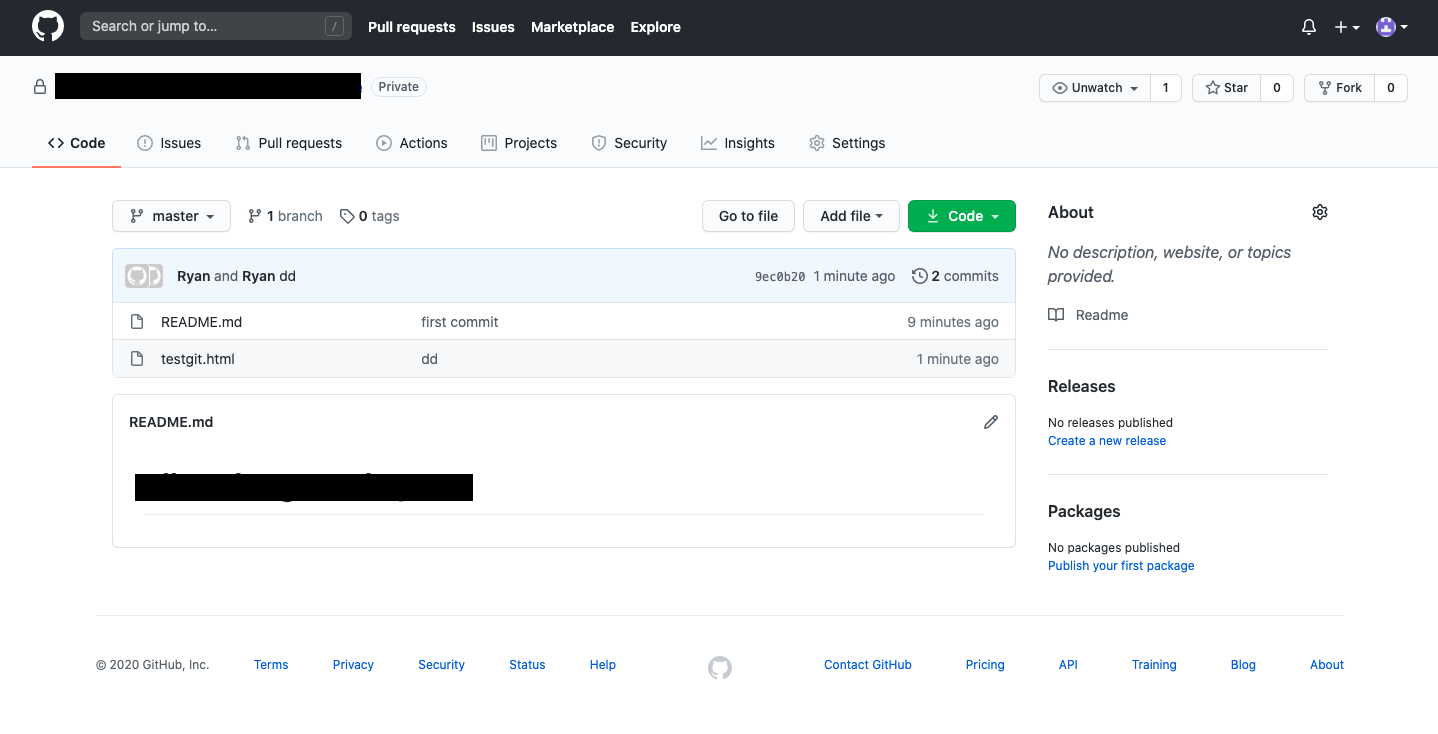This screenshot has height=734, width=1438.
Task: Click the slash shortcut icon in search
Action: coord(334,27)
